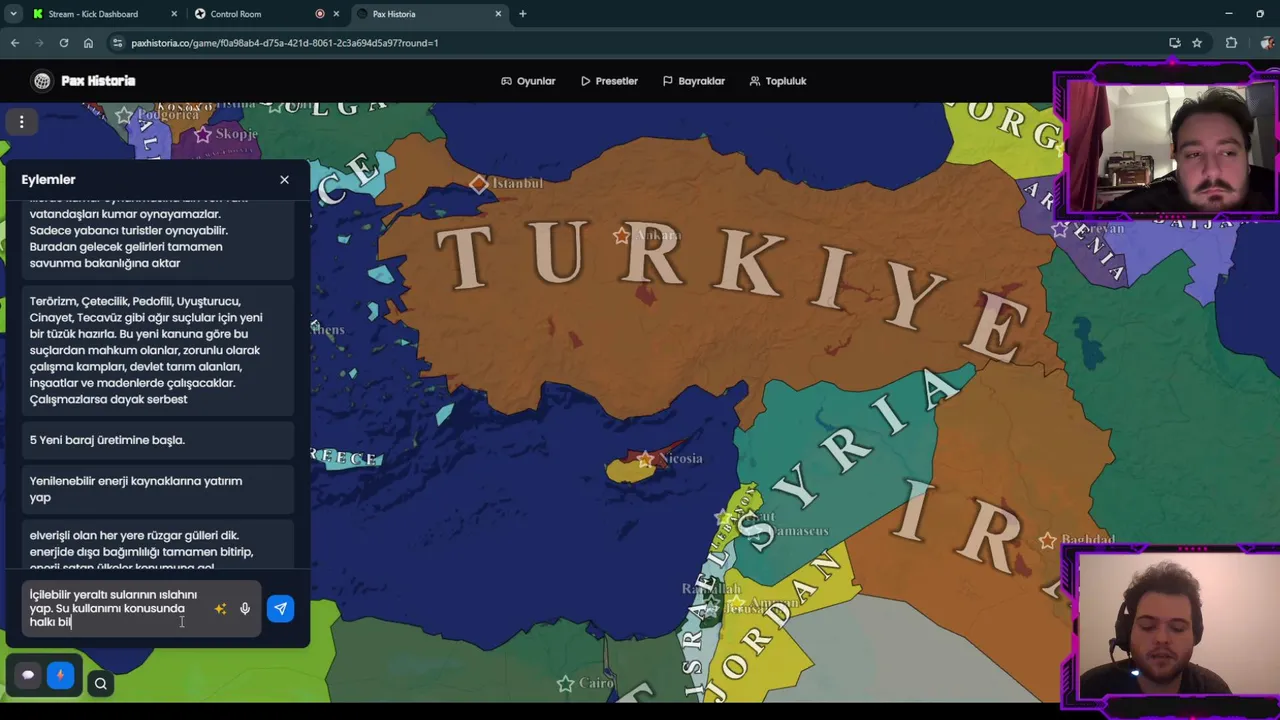This screenshot has height=720, width=1280.
Task: Open the map search magnifier
Action: (100, 684)
